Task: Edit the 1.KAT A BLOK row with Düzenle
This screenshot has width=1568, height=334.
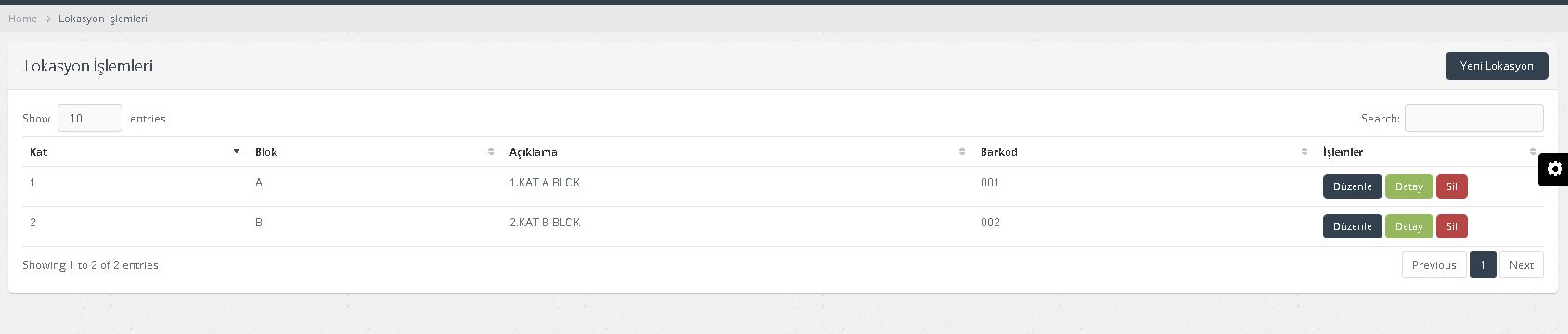Action: click(x=1352, y=186)
